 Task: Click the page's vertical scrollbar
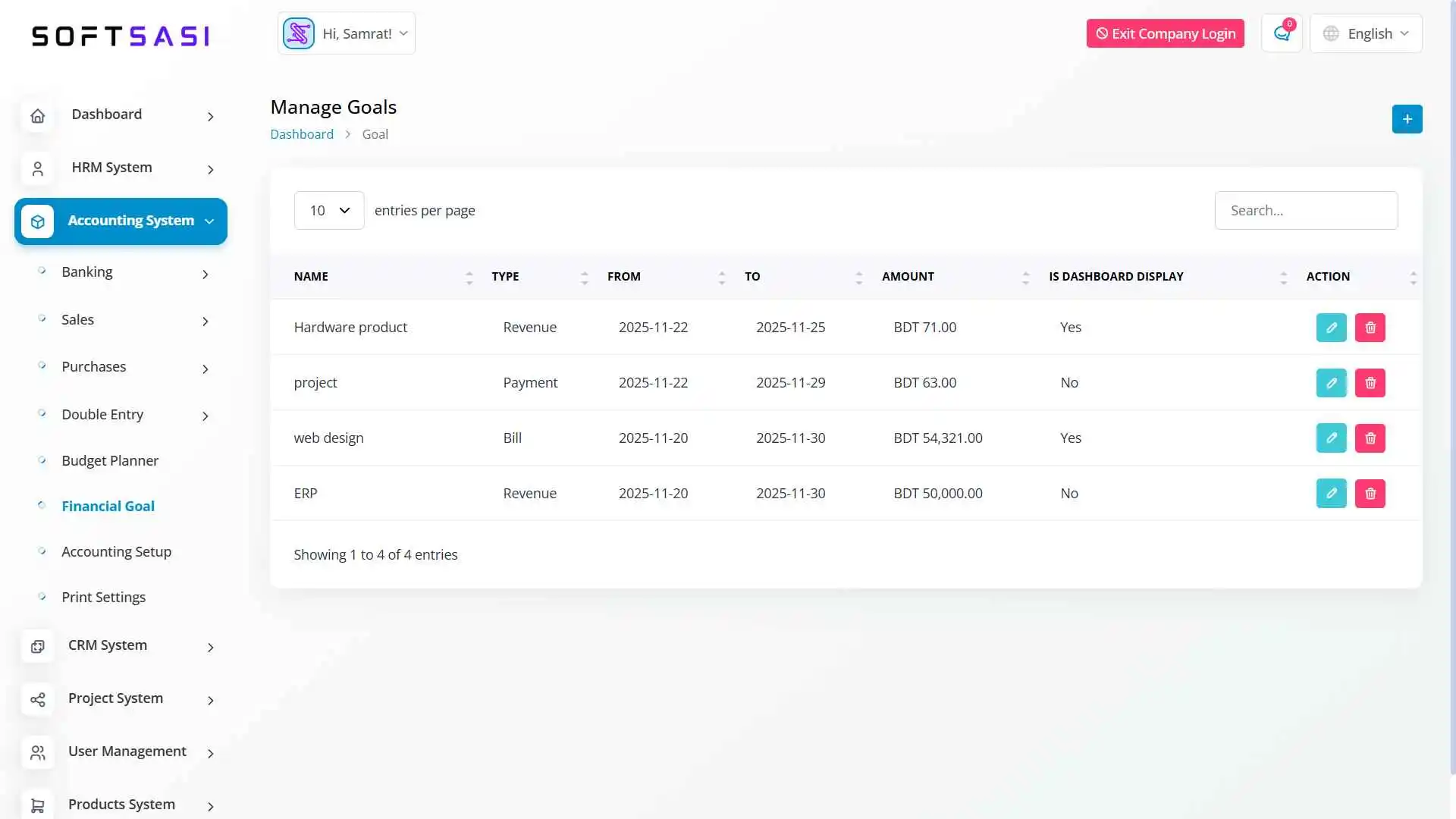1451,387
